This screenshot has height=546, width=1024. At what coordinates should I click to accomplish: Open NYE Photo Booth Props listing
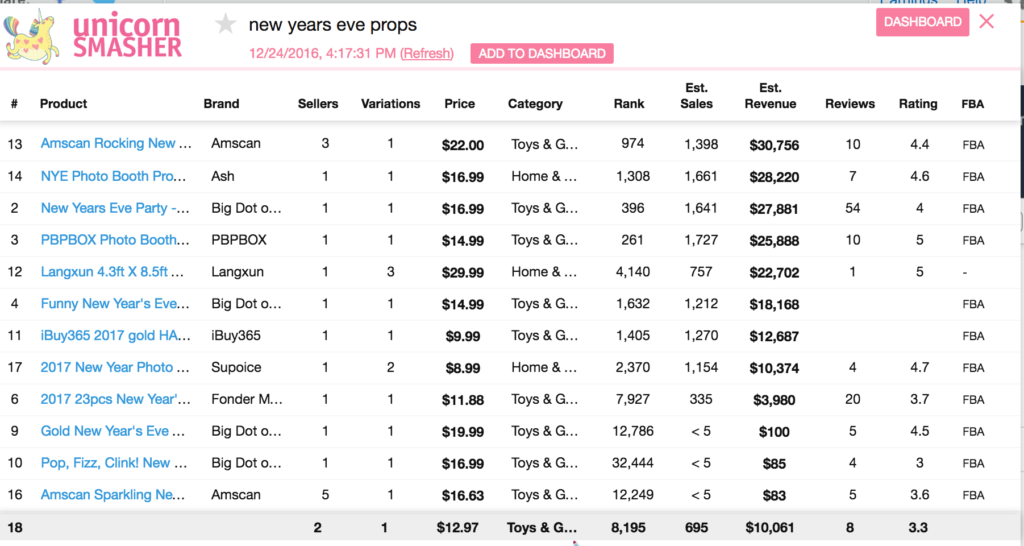113,176
